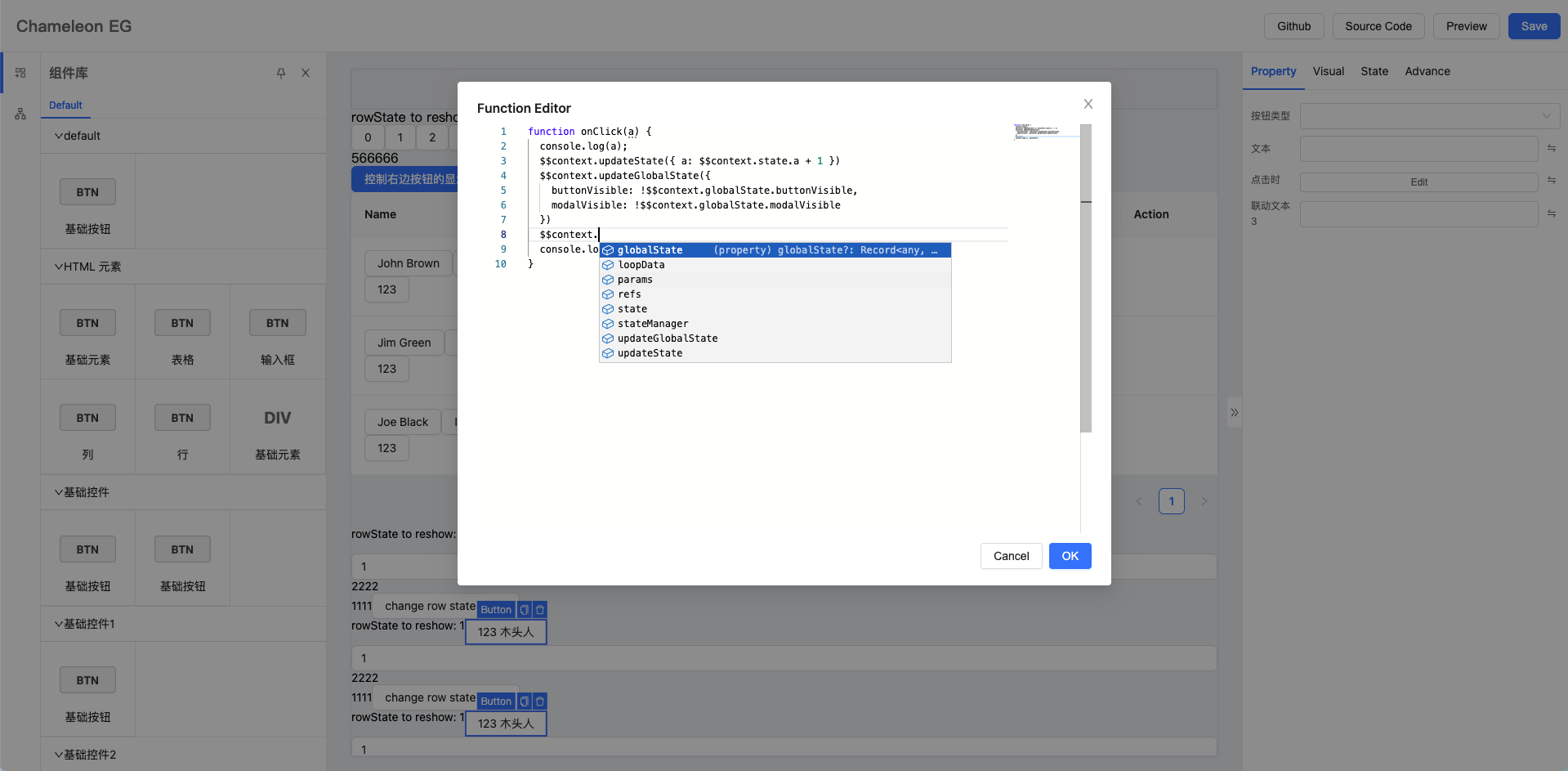This screenshot has height=771, width=1568.
Task: Select the 表格 component tile
Action: click(182, 332)
